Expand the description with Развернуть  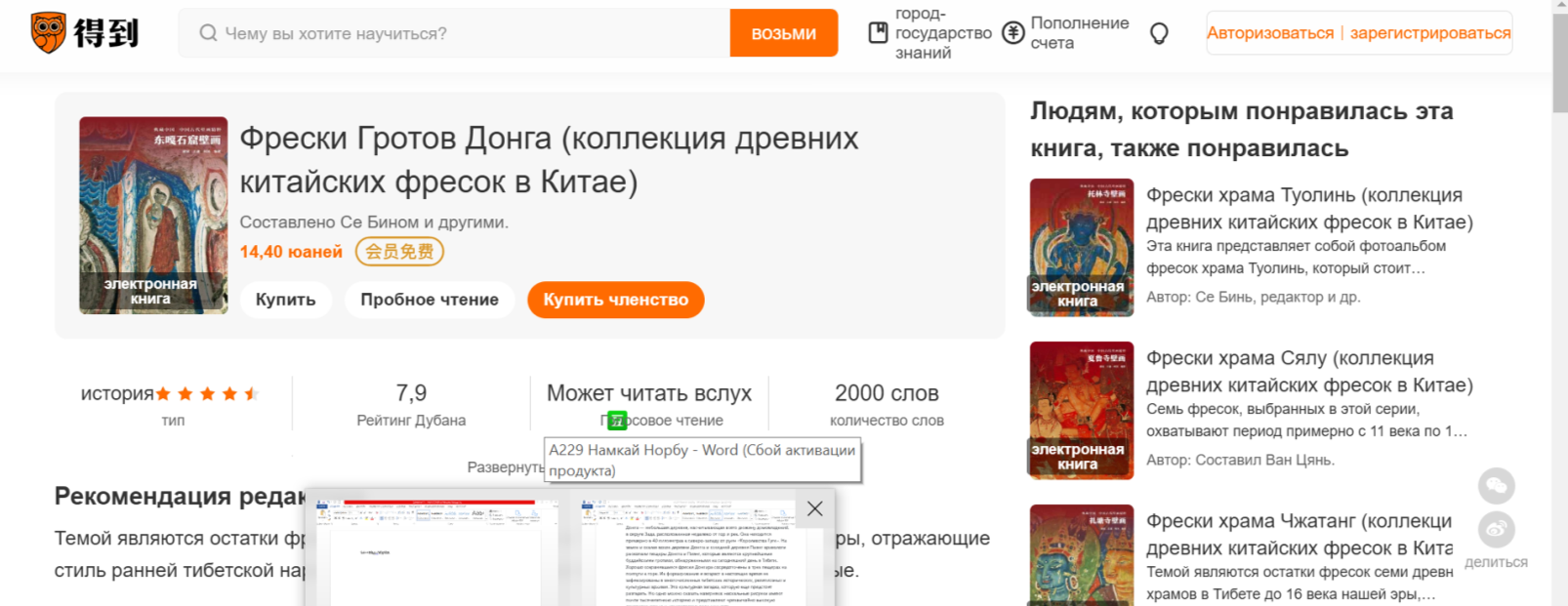[505, 467]
